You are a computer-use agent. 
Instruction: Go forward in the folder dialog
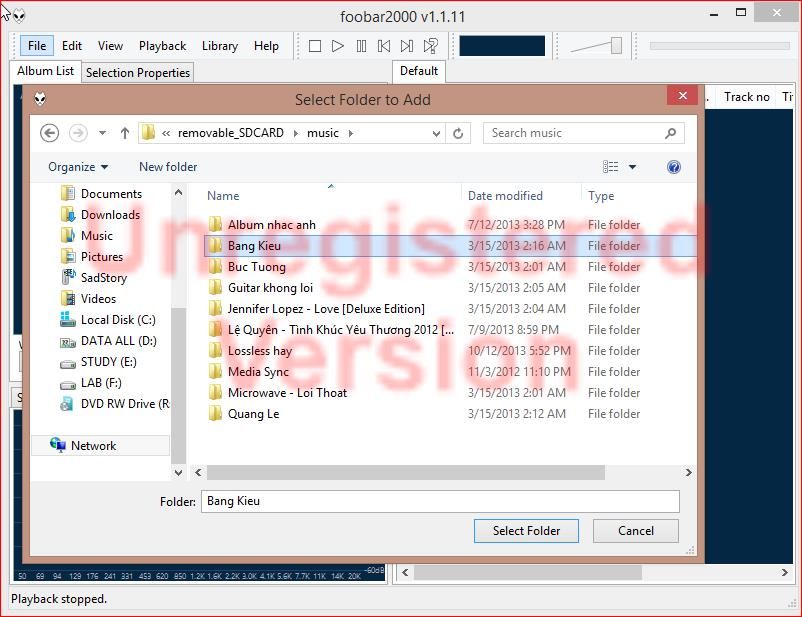[x=78, y=134]
